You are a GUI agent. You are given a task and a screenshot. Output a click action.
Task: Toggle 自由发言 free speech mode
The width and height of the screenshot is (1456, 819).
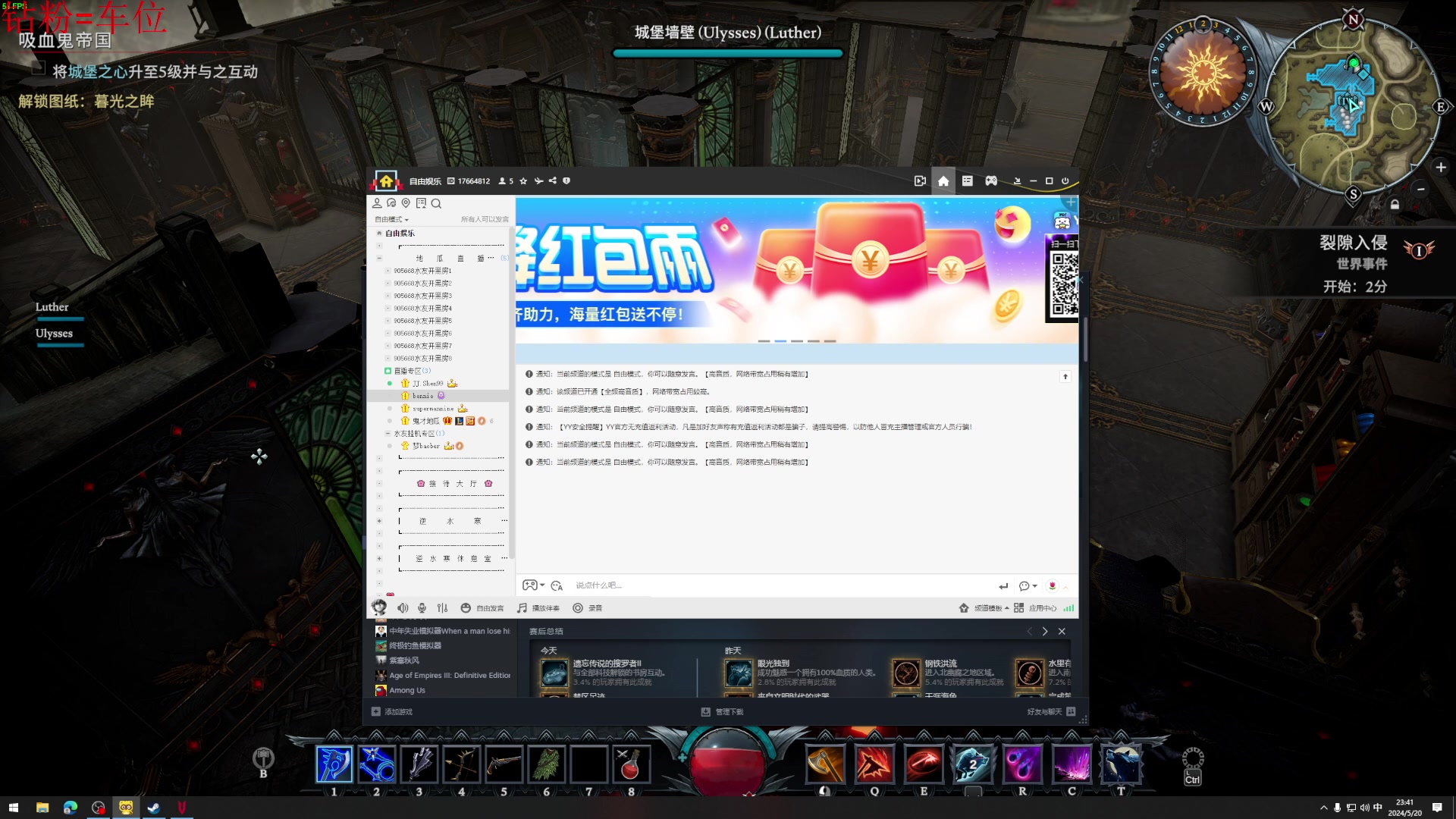[482, 608]
